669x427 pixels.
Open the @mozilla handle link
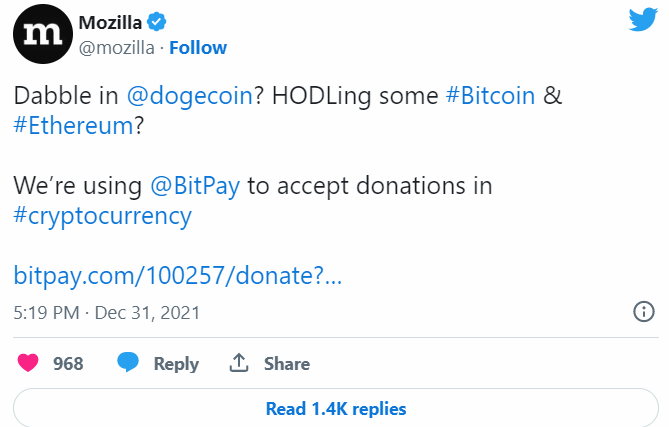115,47
